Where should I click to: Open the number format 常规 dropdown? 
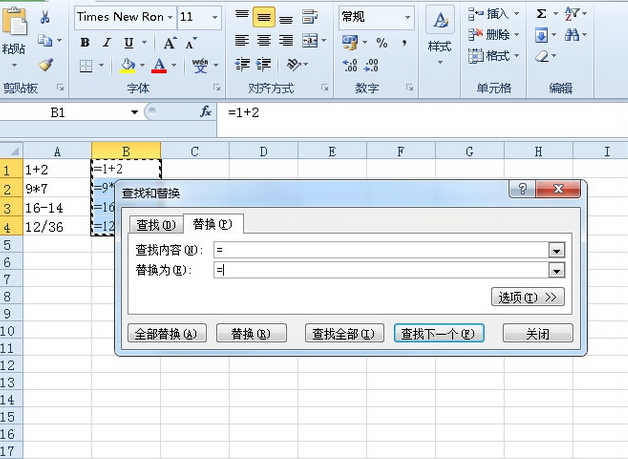pyautogui.click(x=408, y=17)
